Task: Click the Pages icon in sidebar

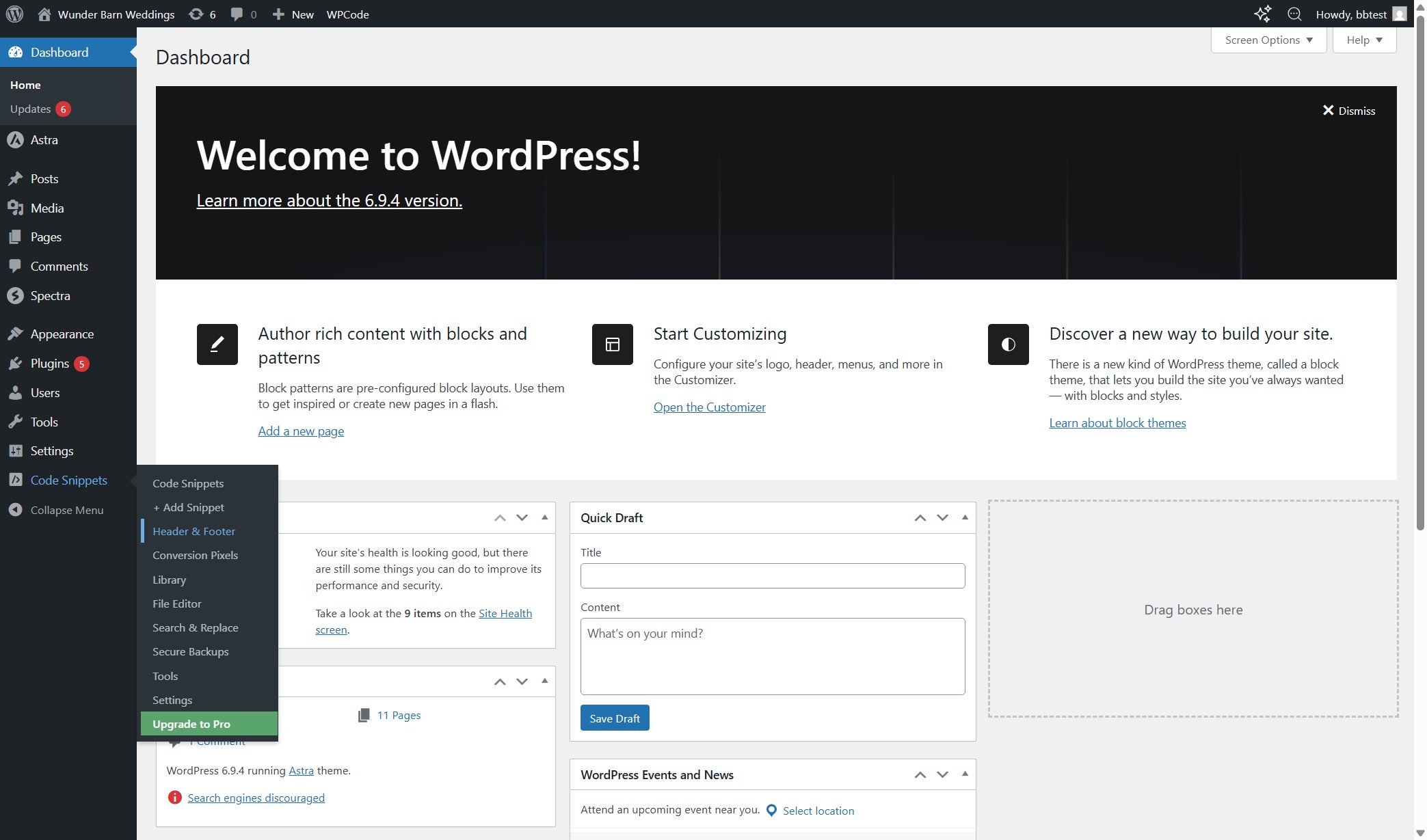Action: pos(15,237)
